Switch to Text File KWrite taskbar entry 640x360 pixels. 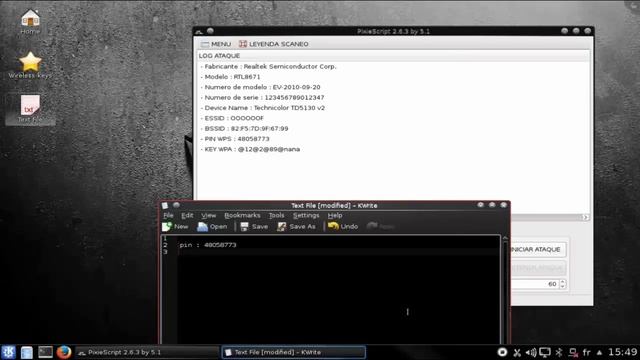[x=293, y=352]
